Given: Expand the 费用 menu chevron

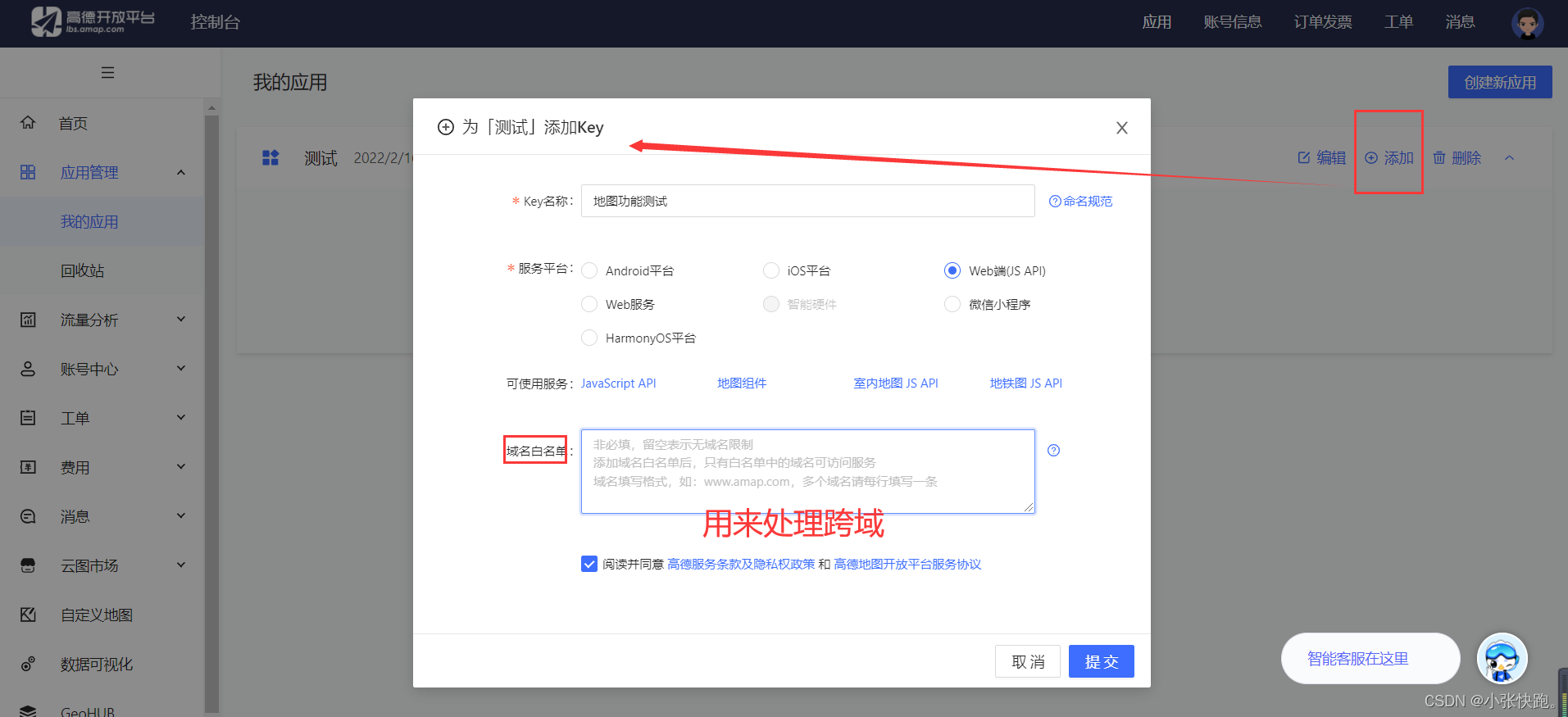Looking at the screenshot, I should [x=181, y=467].
